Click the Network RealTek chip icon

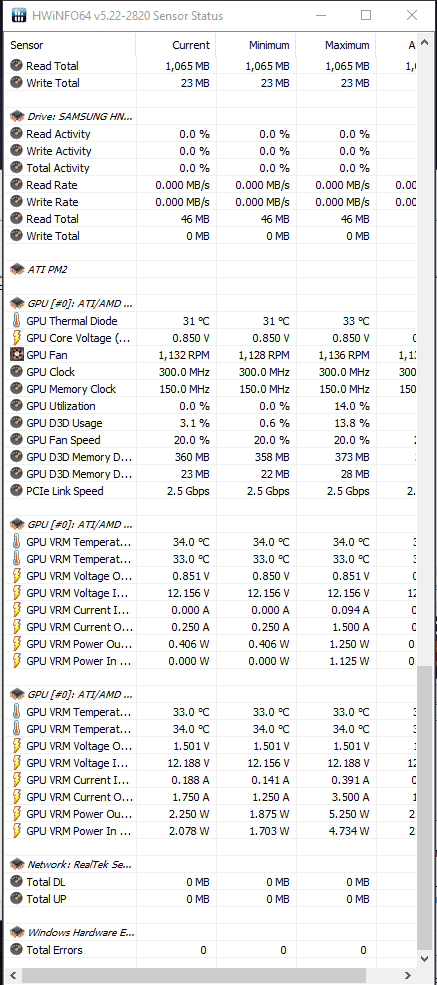pos(17,864)
